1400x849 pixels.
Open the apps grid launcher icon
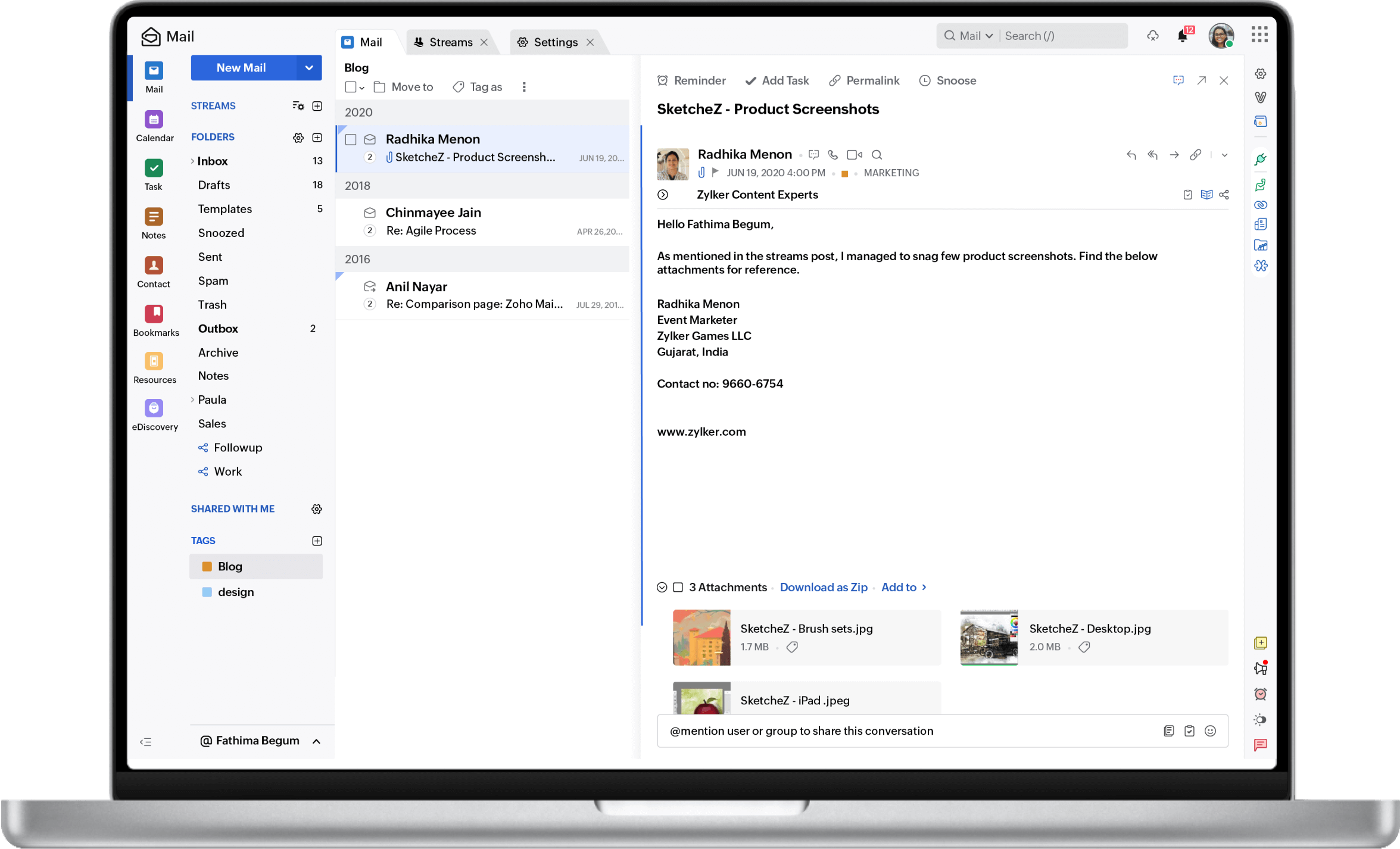coord(1259,35)
